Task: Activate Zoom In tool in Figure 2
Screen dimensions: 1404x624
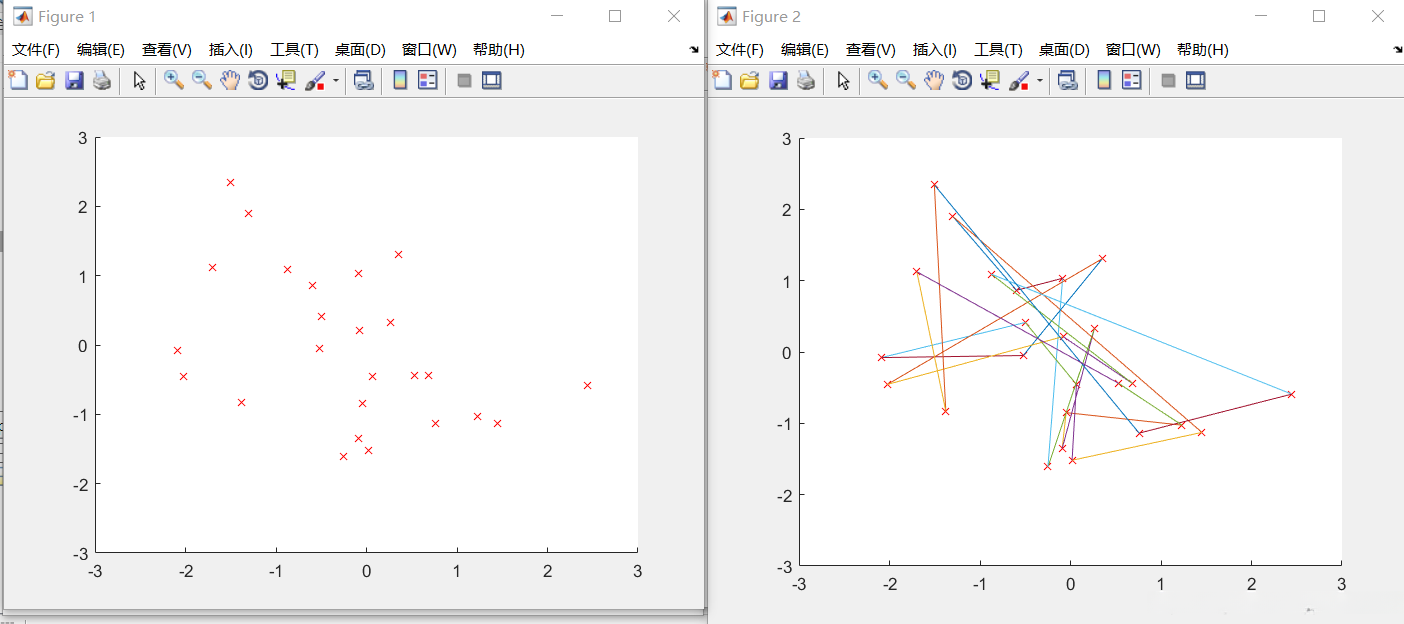Action: pyautogui.click(x=878, y=81)
